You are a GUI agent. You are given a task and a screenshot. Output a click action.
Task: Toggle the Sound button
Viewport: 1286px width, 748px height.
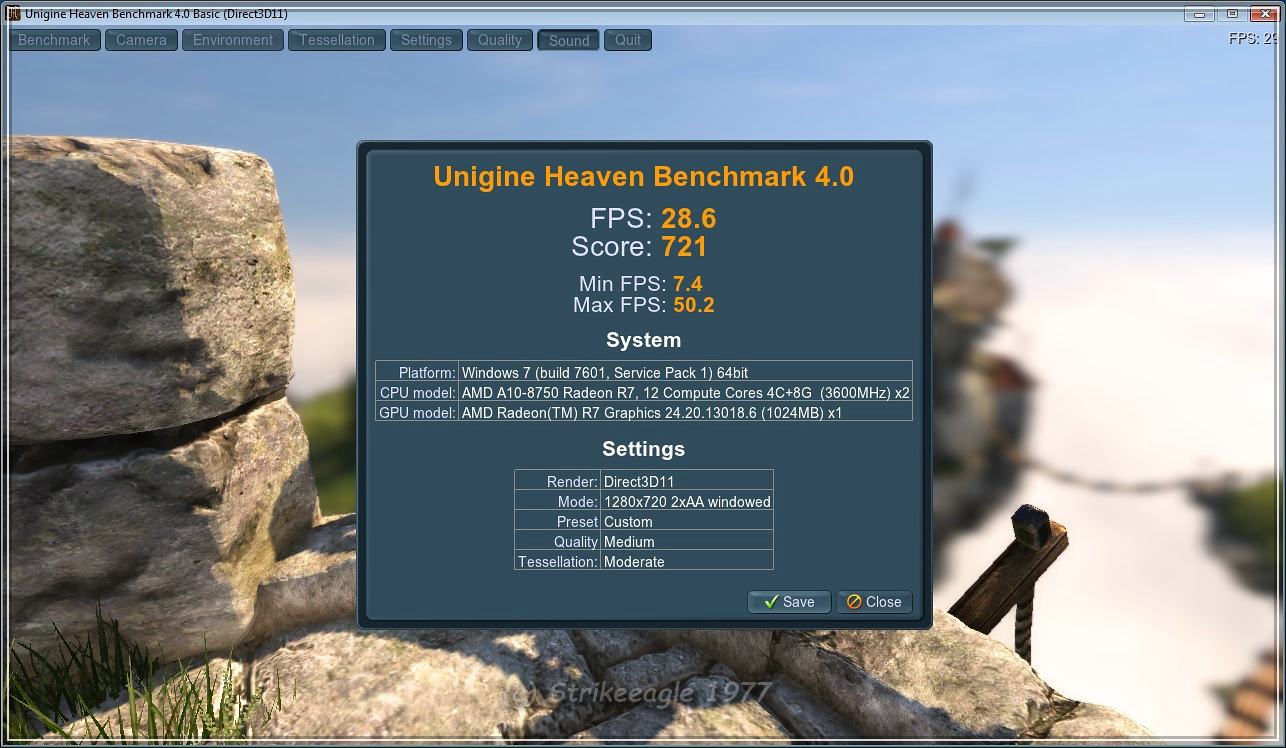tap(568, 40)
